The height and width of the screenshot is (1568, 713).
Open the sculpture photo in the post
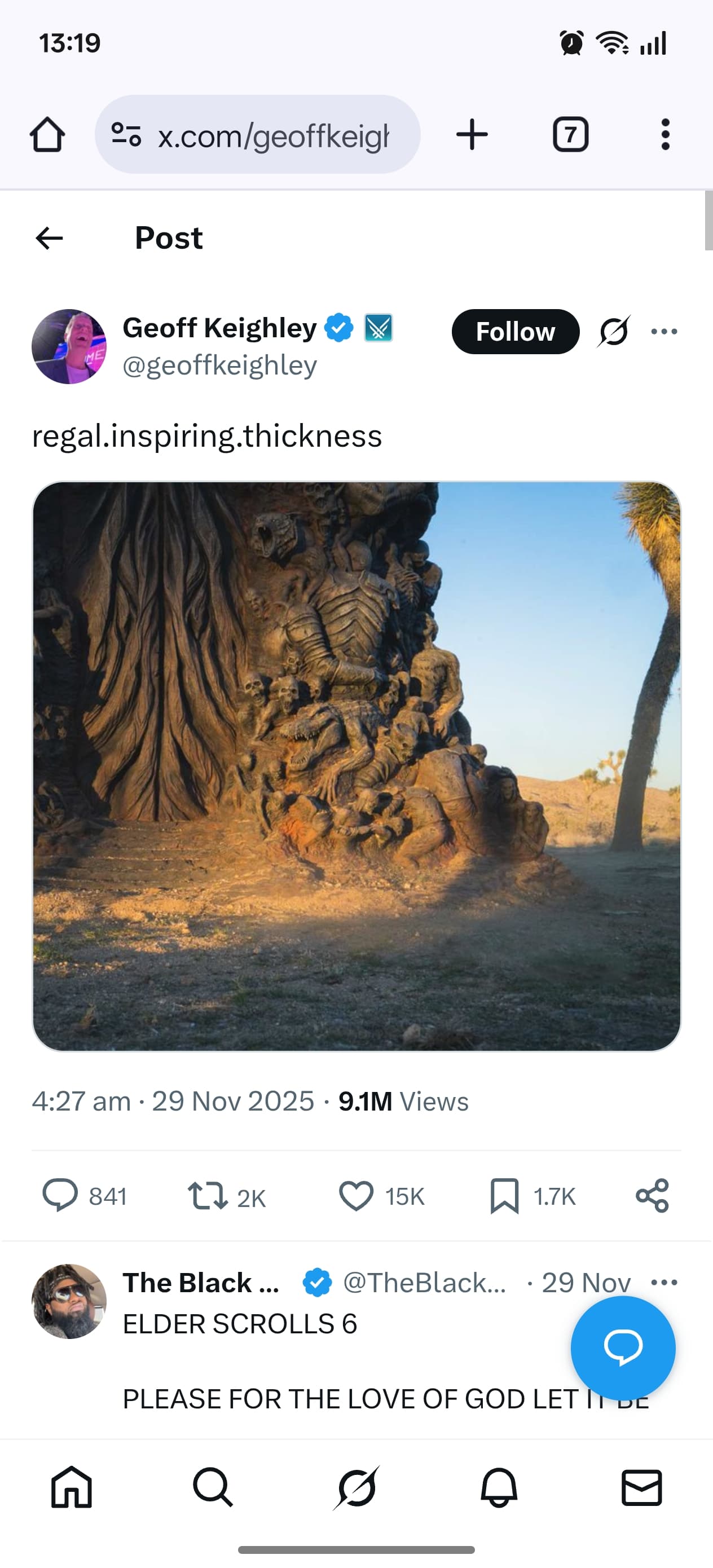(356, 767)
